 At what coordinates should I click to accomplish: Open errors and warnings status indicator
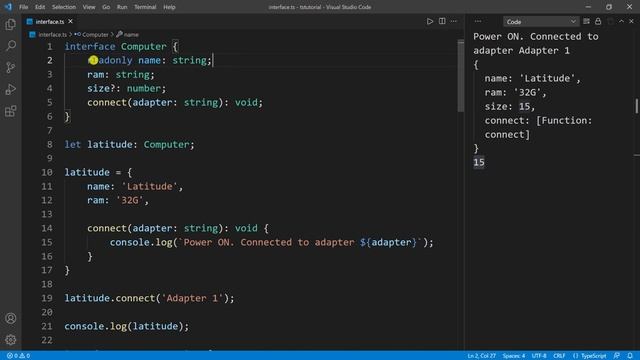point(18,356)
